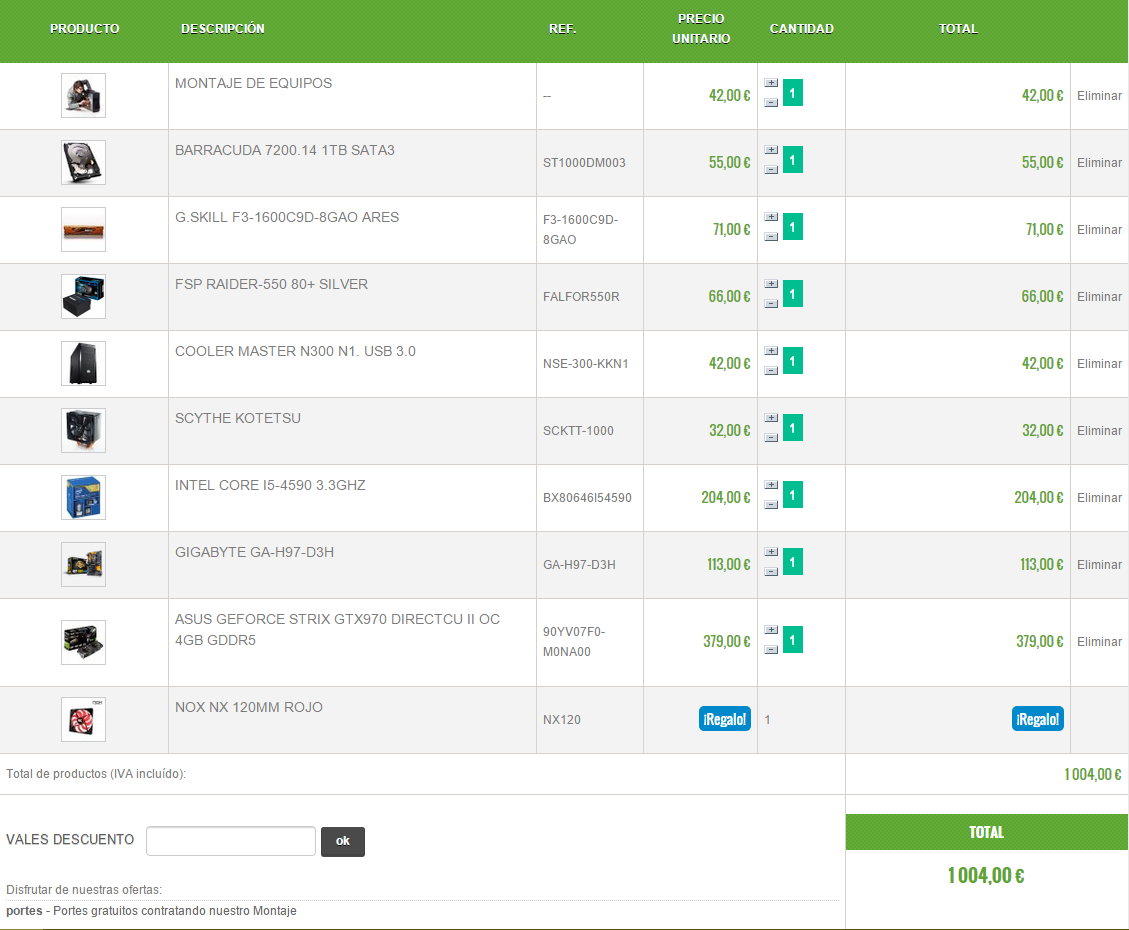Decrease quantity of BARRACUDA 7200.14 1TB with minus
1129x930 pixels.
click(771, 170)
